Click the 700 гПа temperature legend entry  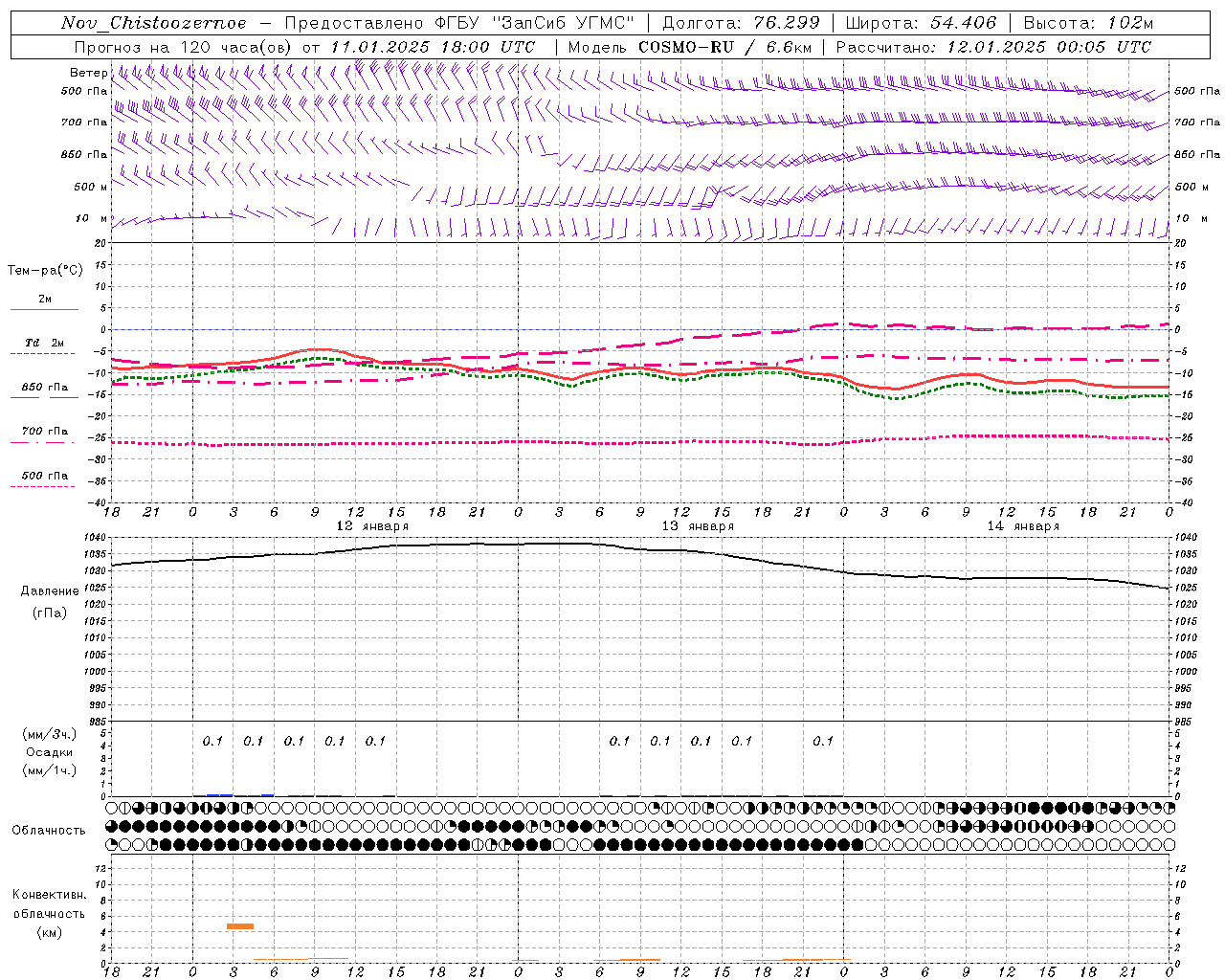(x=45, y=432)
